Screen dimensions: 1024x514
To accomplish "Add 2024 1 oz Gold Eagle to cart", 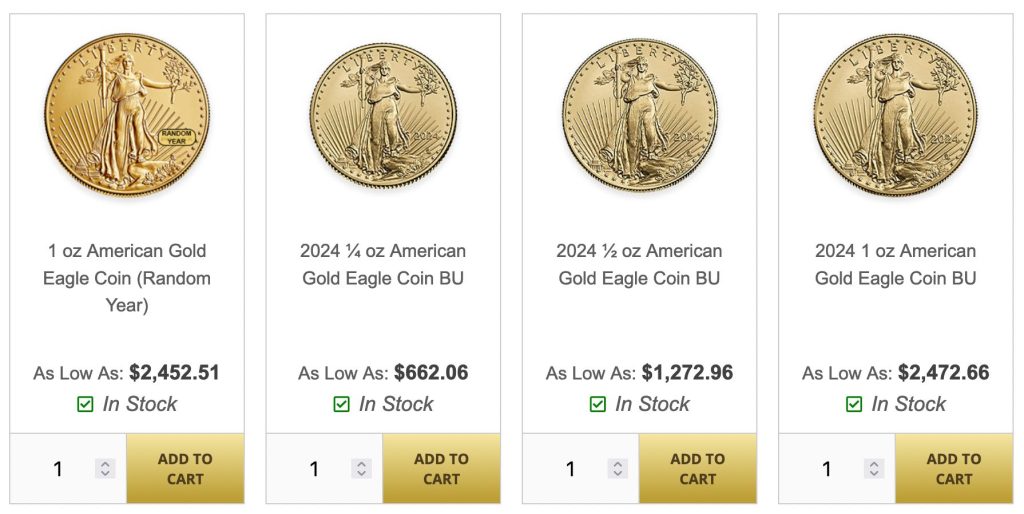I will pos(953,469).
